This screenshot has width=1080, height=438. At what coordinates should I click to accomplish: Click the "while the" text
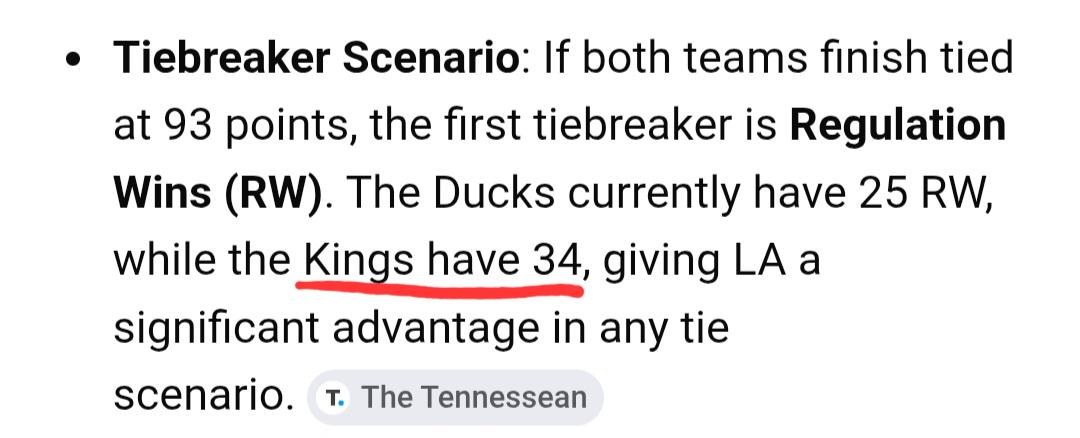pos(202,260)
